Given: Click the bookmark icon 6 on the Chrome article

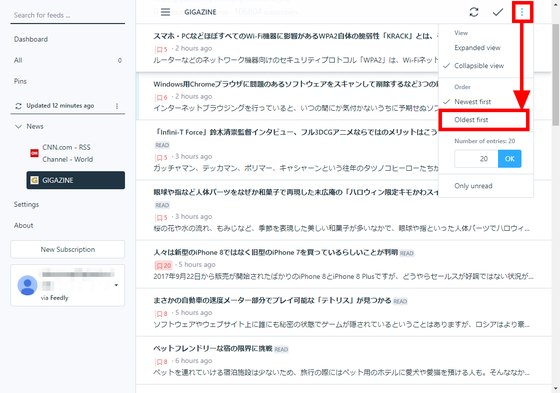Looking at the screenshot, I should coord(161,97).
